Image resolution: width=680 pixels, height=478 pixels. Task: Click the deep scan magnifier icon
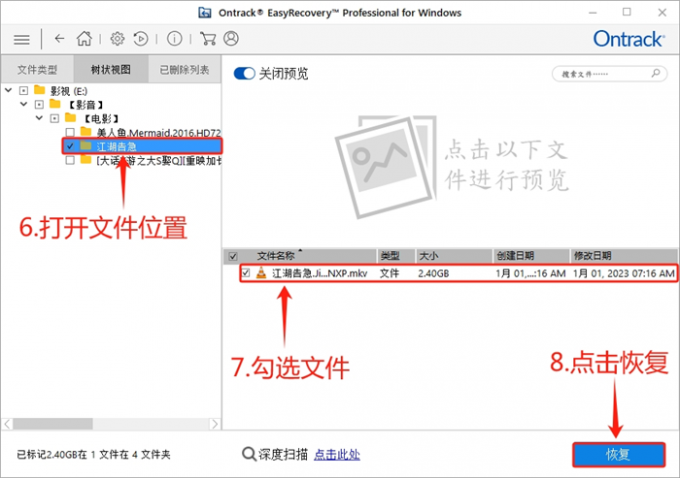(248, 454)
